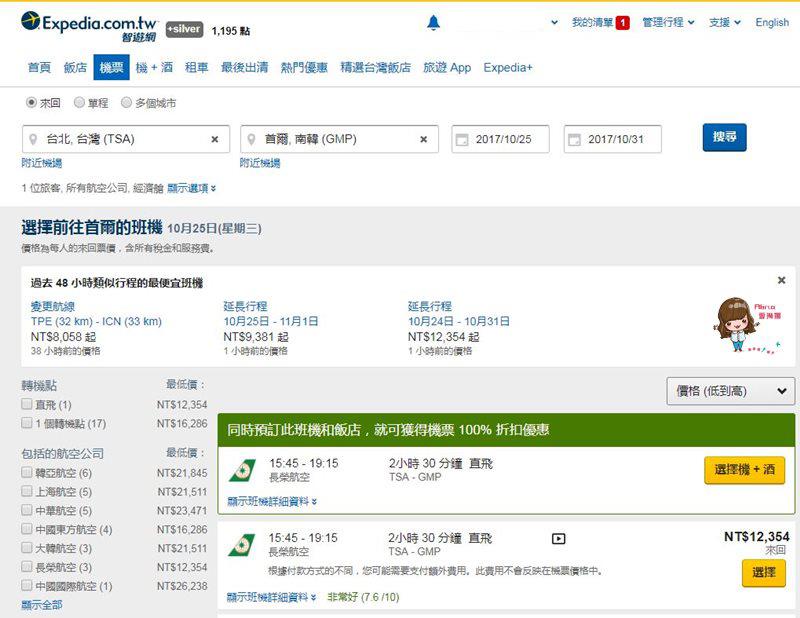Click 附近機場 under the origin field
Image resolution: width=800 pixels, height=618 pixels.
pyautogui.click(x=42, y=163)
